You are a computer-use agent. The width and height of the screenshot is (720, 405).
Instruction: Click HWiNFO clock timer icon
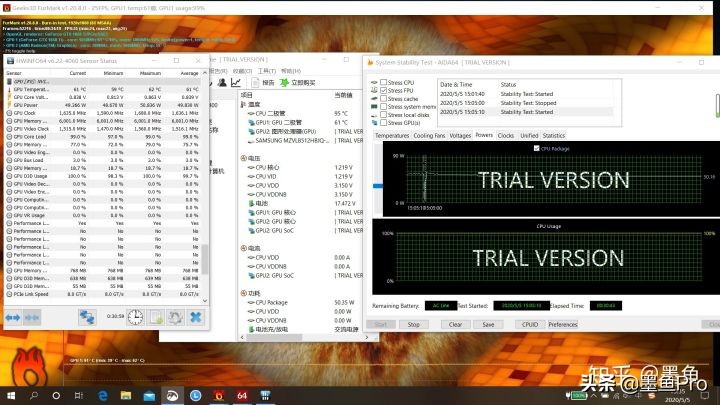click(x=135, y=317)
